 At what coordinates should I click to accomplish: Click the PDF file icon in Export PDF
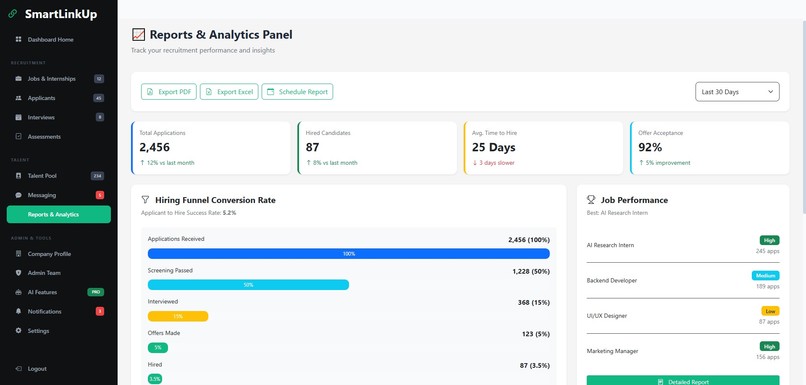click(x=150, y=92)
